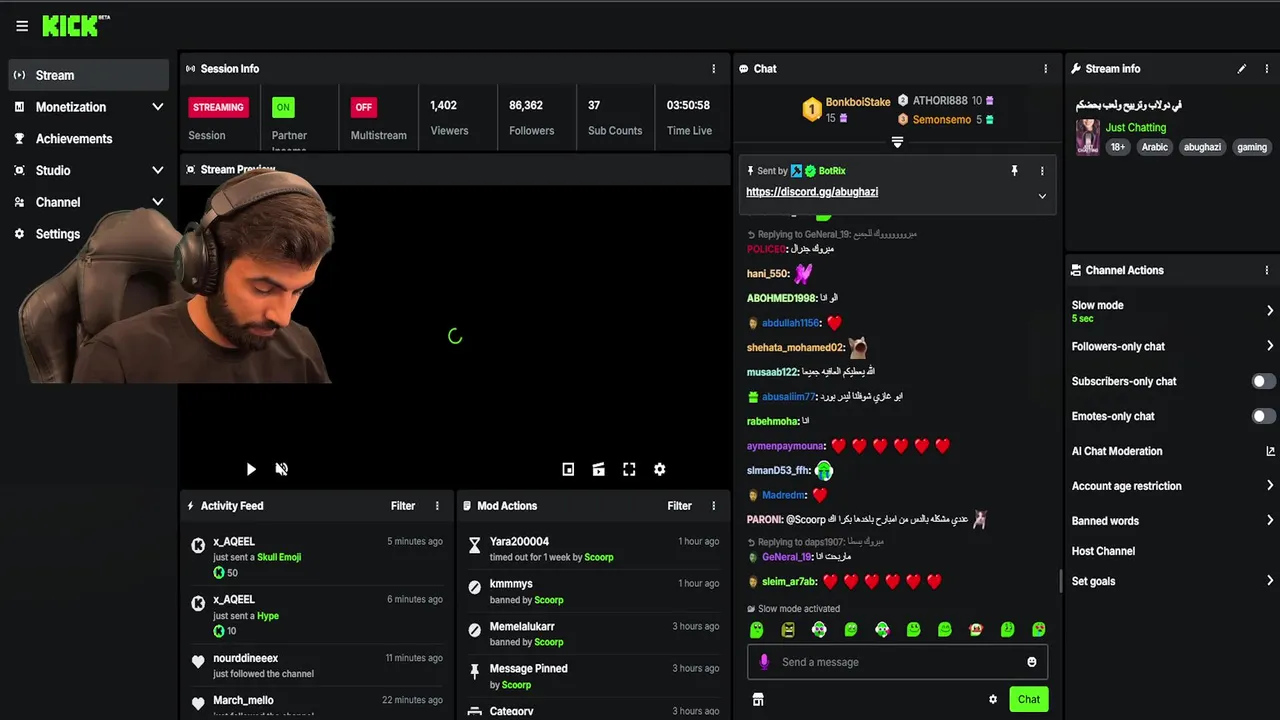
Task: Click Scoorp in Yara200004 timeout entry
Action: (599, 557)
